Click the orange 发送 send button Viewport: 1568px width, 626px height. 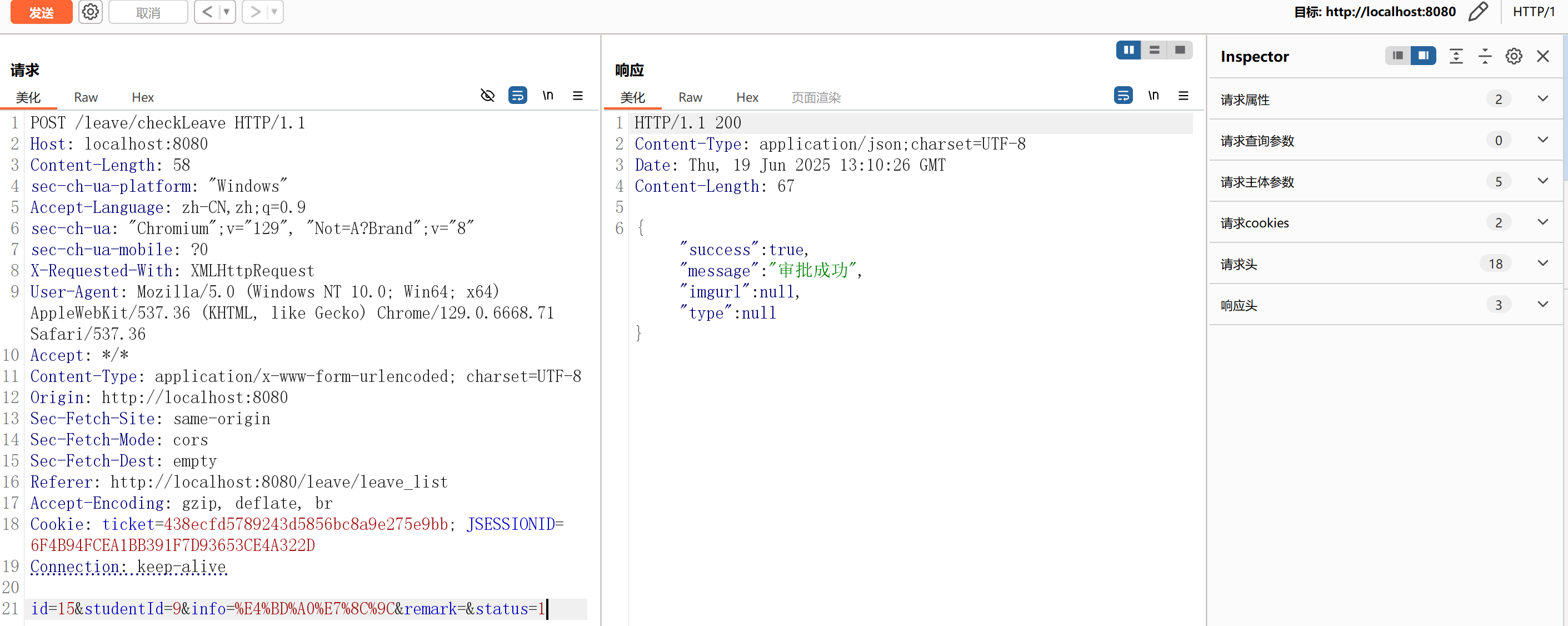(41, 12)
